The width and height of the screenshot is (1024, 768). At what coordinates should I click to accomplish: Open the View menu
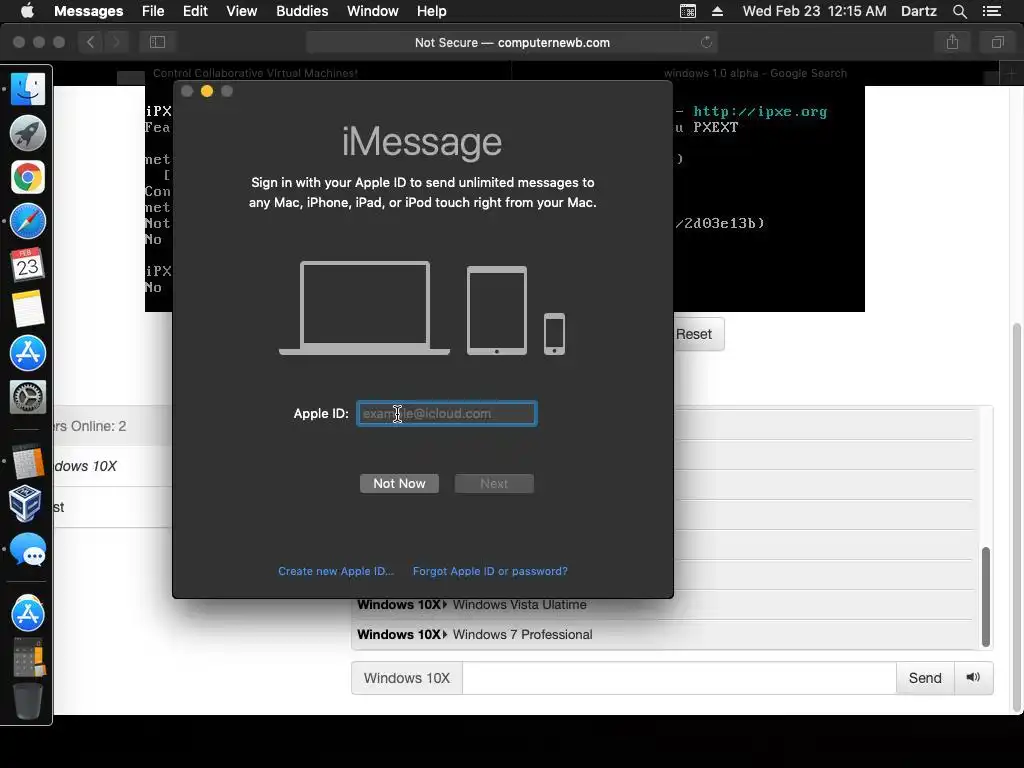[242, 11]
